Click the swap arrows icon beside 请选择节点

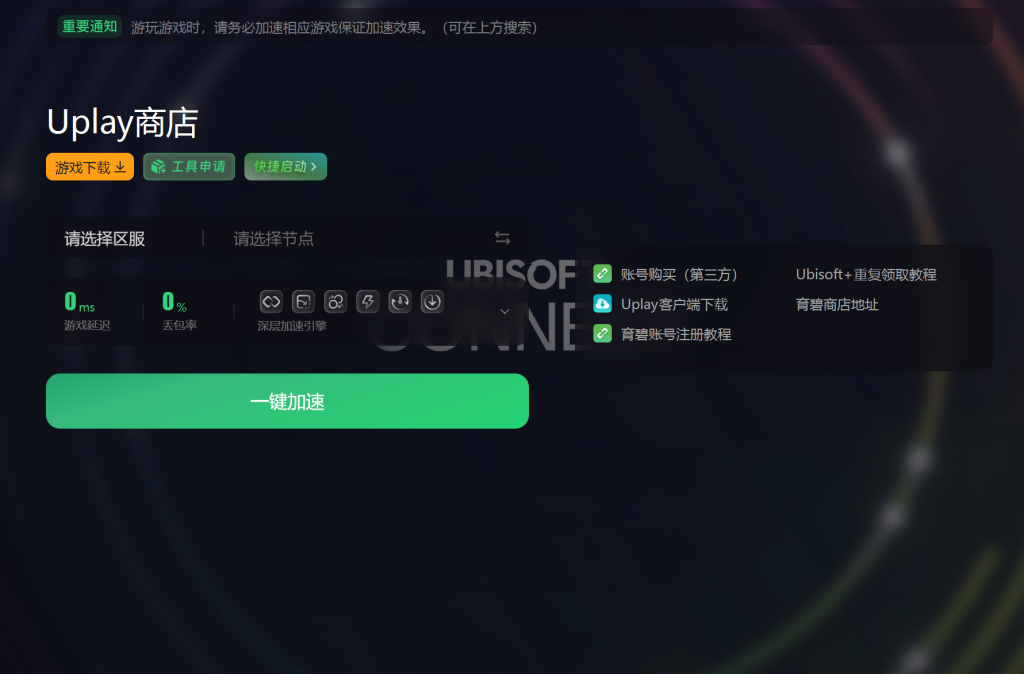click(502, 238)
